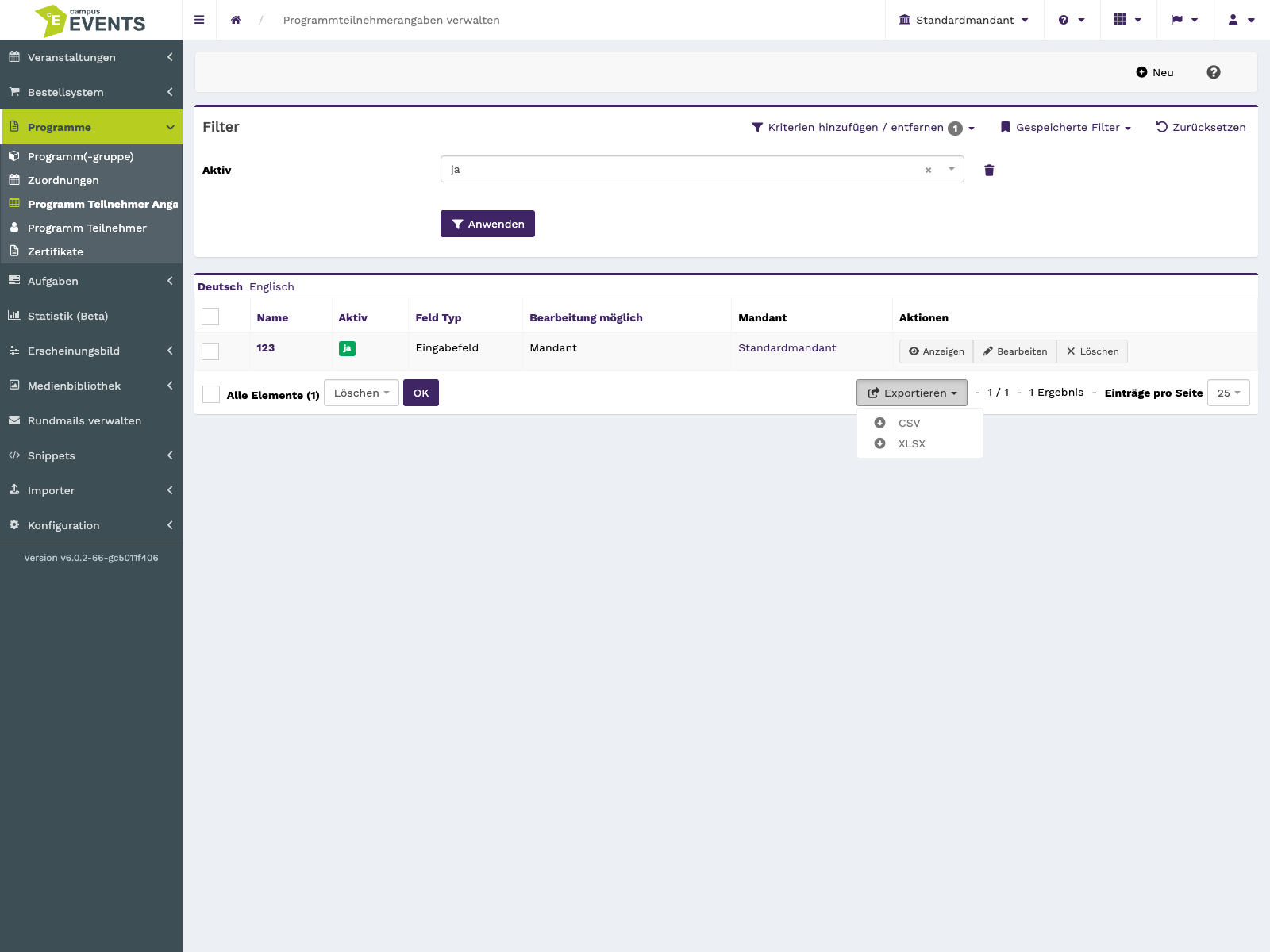Image resolution: width=1270 pixels, height=952 pixels.
Task: Select the checkbox for row 123
Action: (x=210, y=351)
